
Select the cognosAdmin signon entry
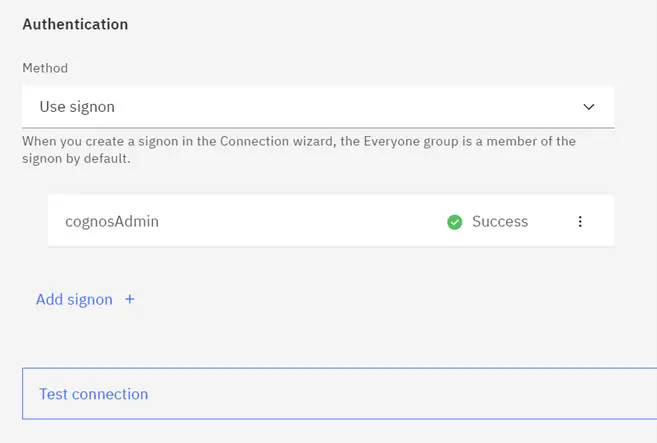coord(331,221)
